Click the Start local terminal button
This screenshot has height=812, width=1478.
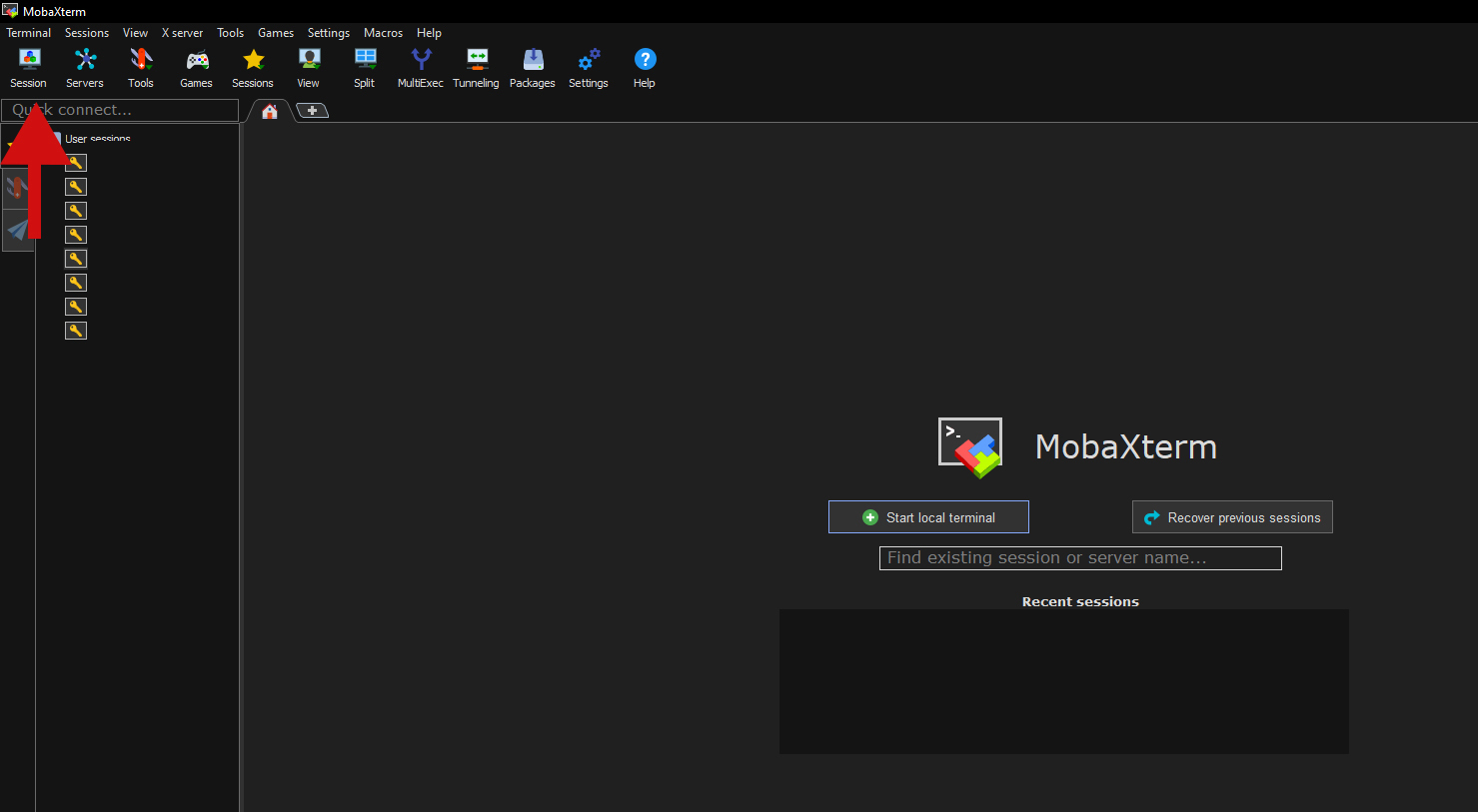tap(928, 517)
